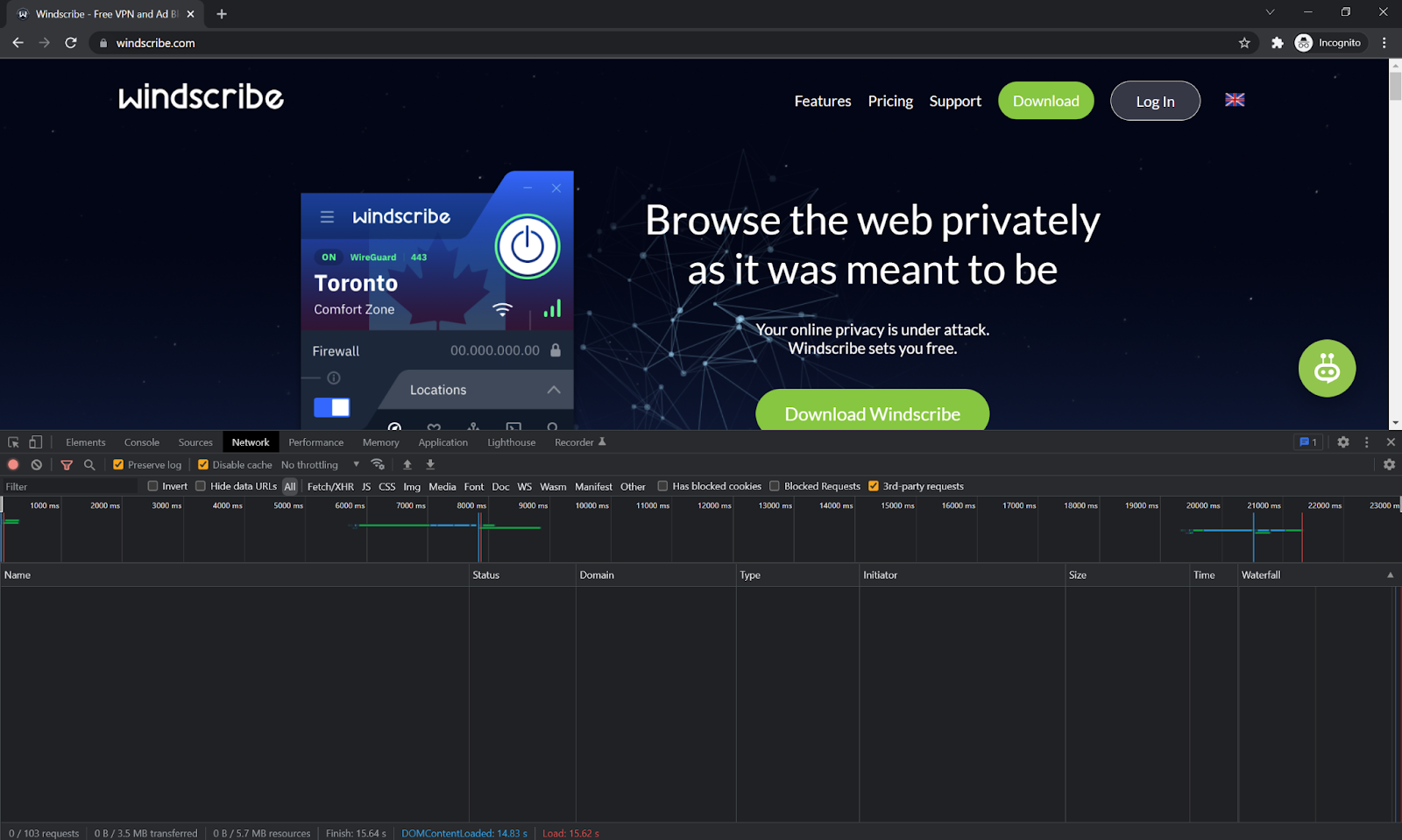1402x840 pixels.
Task: Click the page's vertical scrollbar thumb
Action: [x=1395, y=85]
